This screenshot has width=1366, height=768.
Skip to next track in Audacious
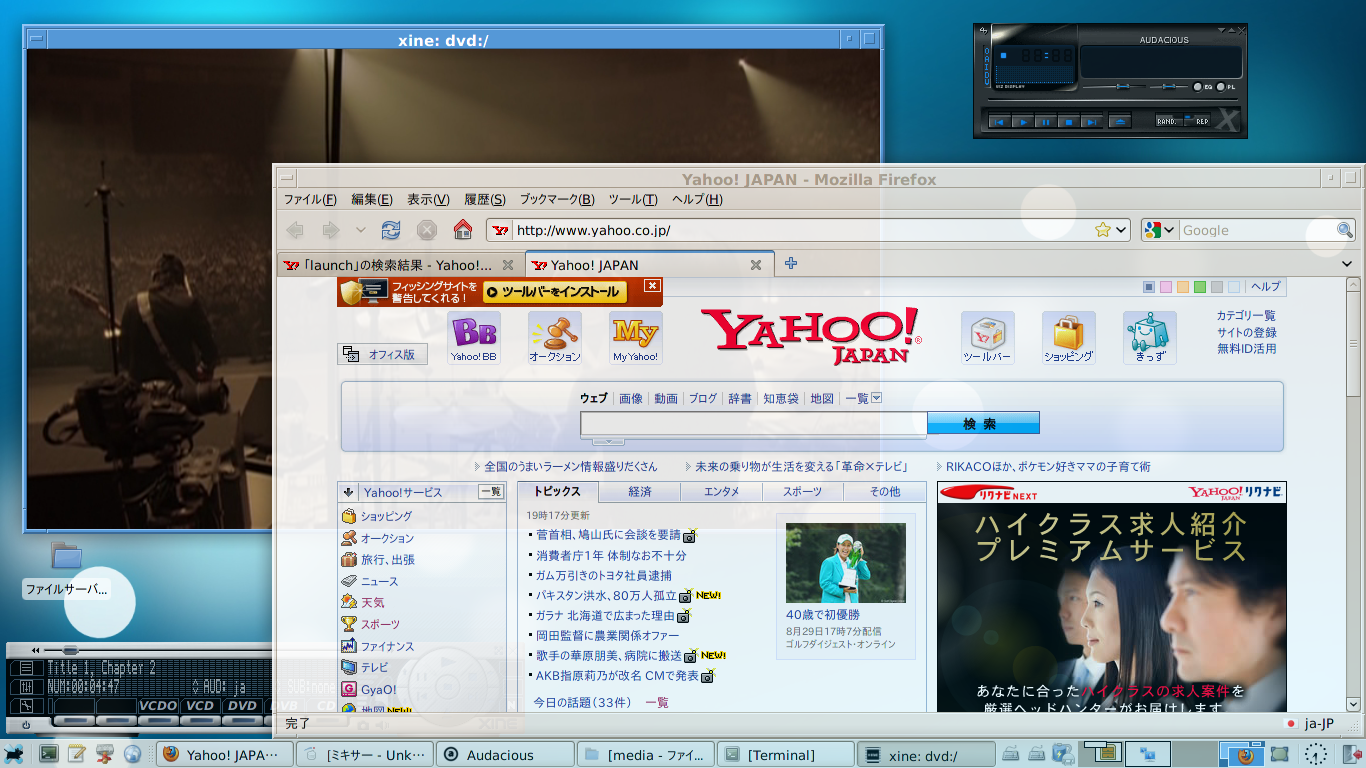(1092, 122)
